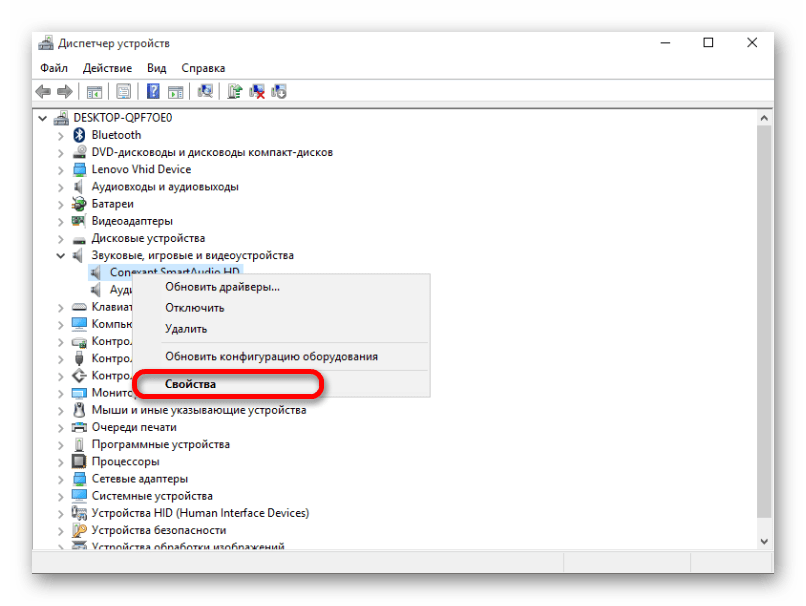
Task: Expand the Системные устройства category
Action: [x=61, y=497]
